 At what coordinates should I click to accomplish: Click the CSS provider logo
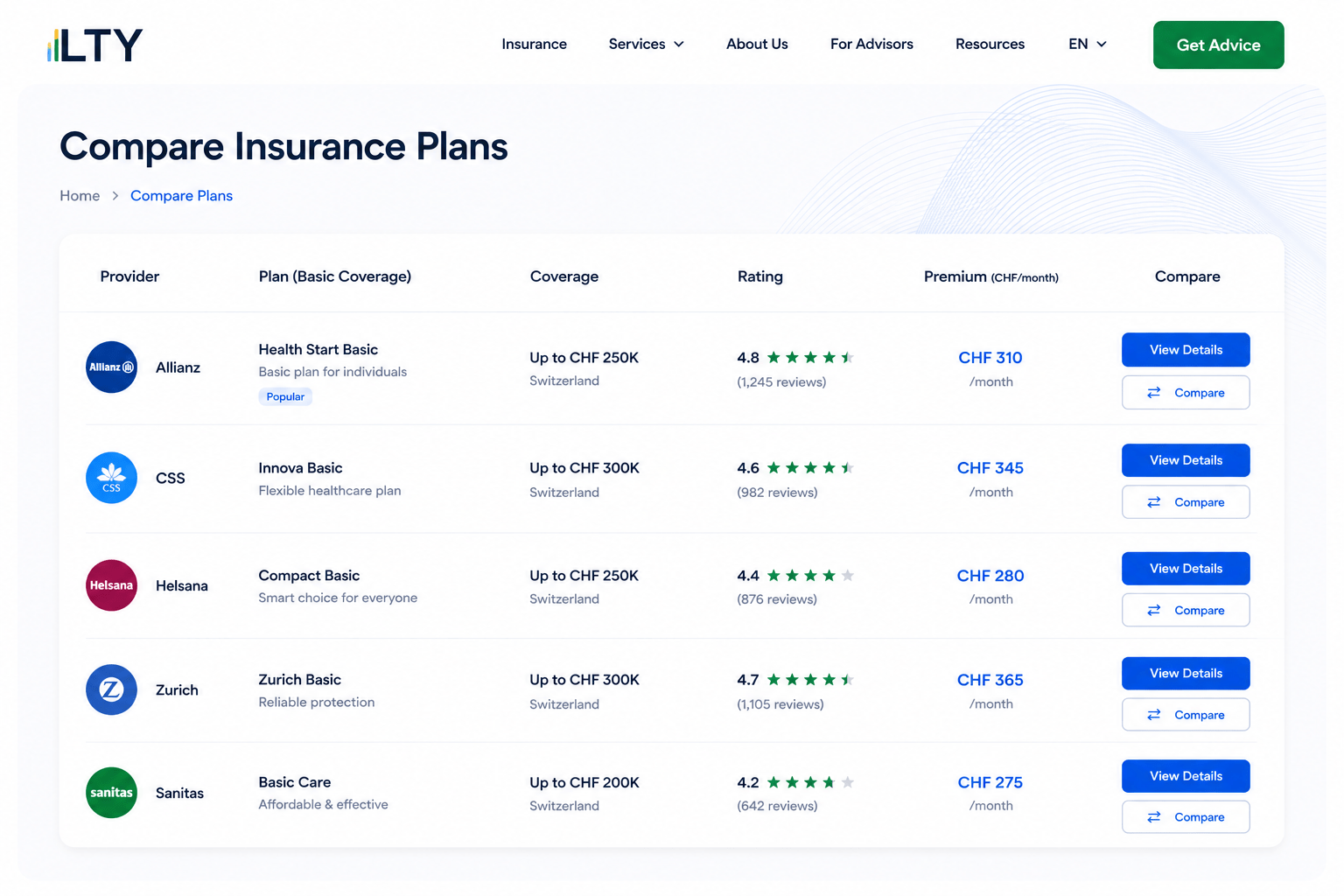[x=111, y=478]
